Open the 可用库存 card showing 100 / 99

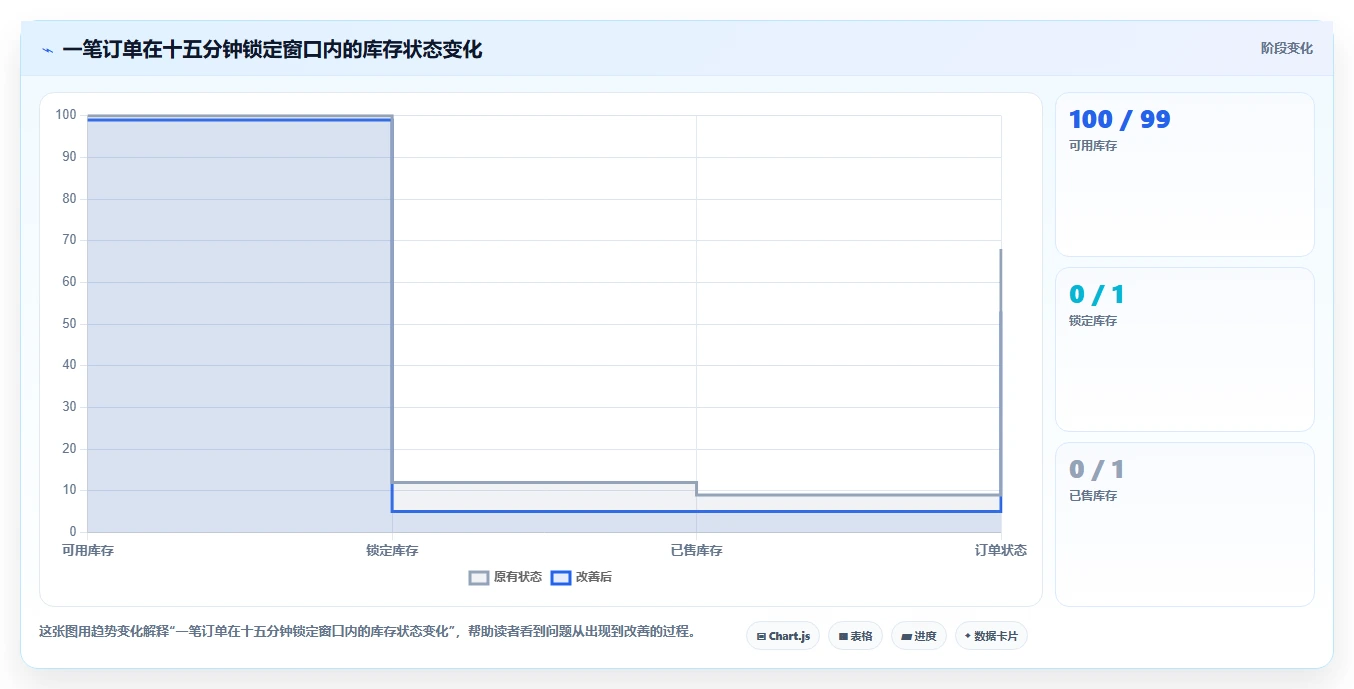[1184, 175]
